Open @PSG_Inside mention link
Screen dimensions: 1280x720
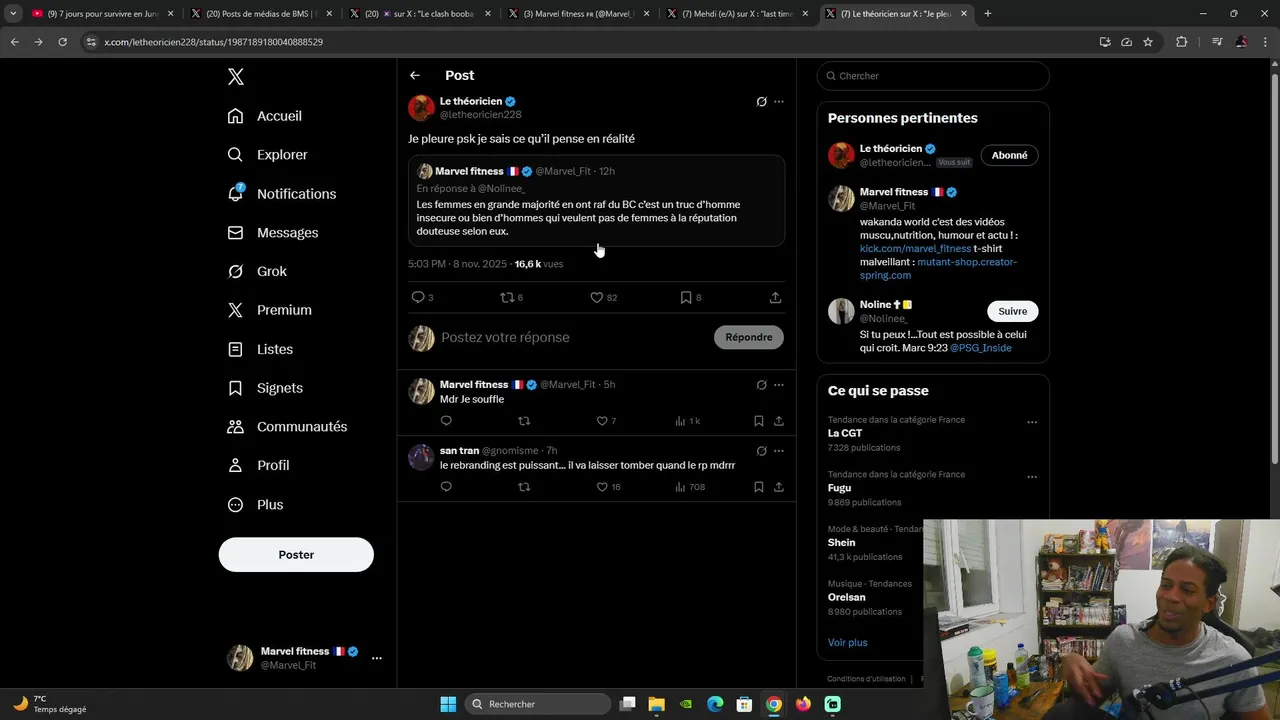coord(980,348)
